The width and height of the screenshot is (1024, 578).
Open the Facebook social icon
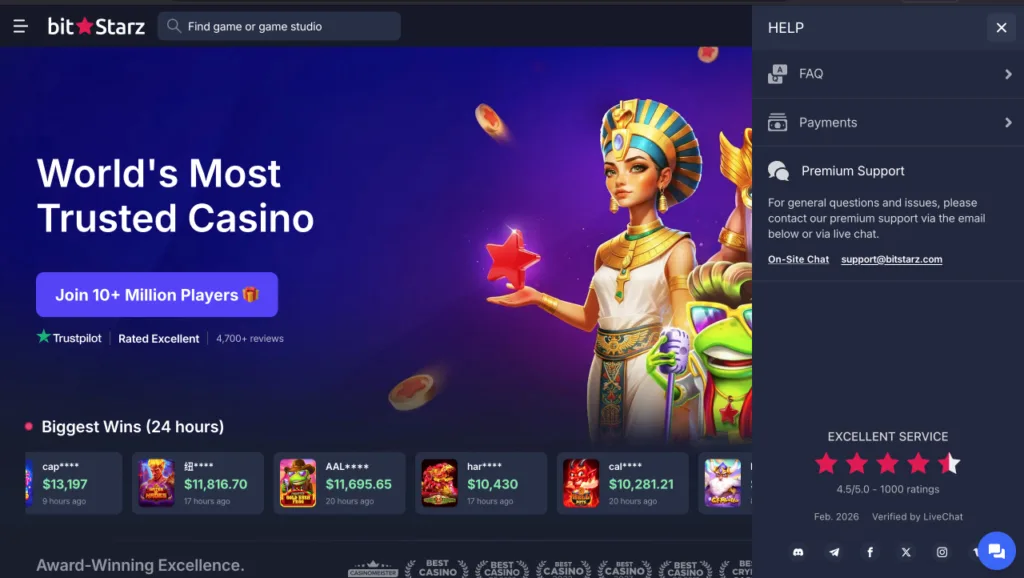click(870, 552)
